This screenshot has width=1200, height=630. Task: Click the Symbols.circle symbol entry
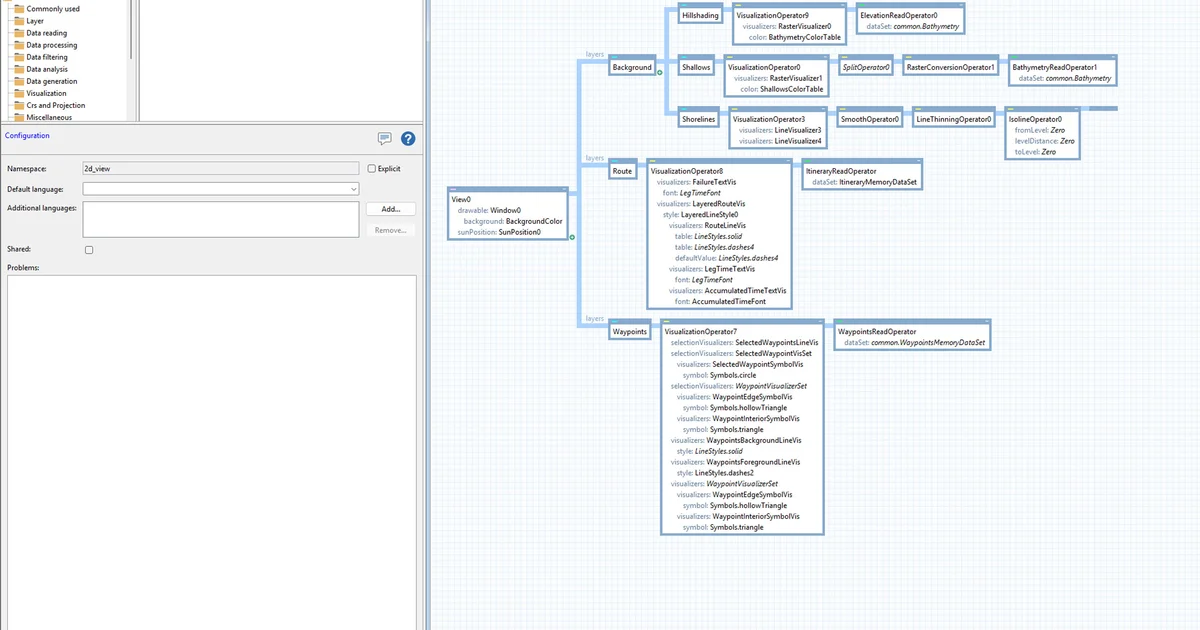[x=733, y=375]
